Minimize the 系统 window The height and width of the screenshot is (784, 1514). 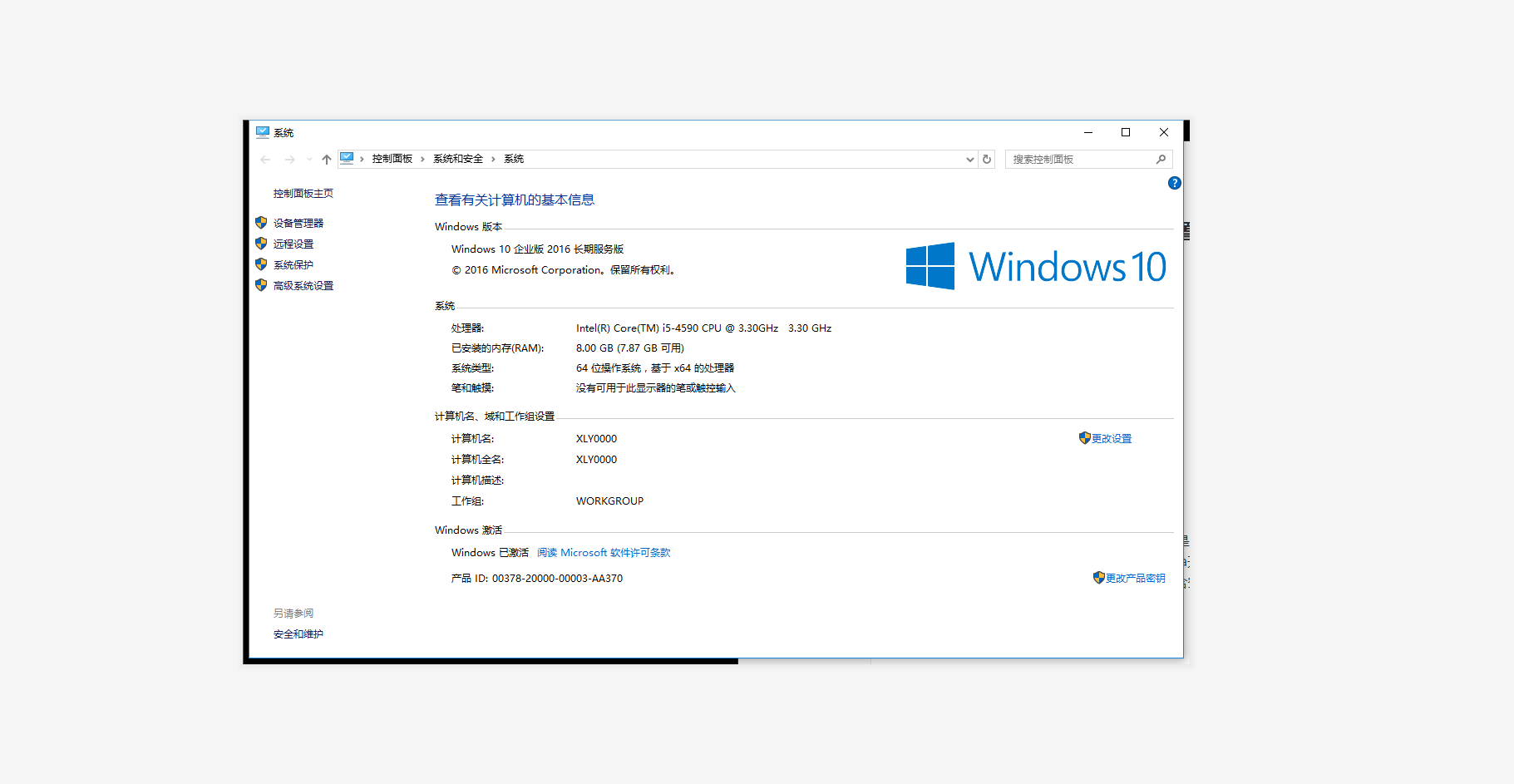1087,132
